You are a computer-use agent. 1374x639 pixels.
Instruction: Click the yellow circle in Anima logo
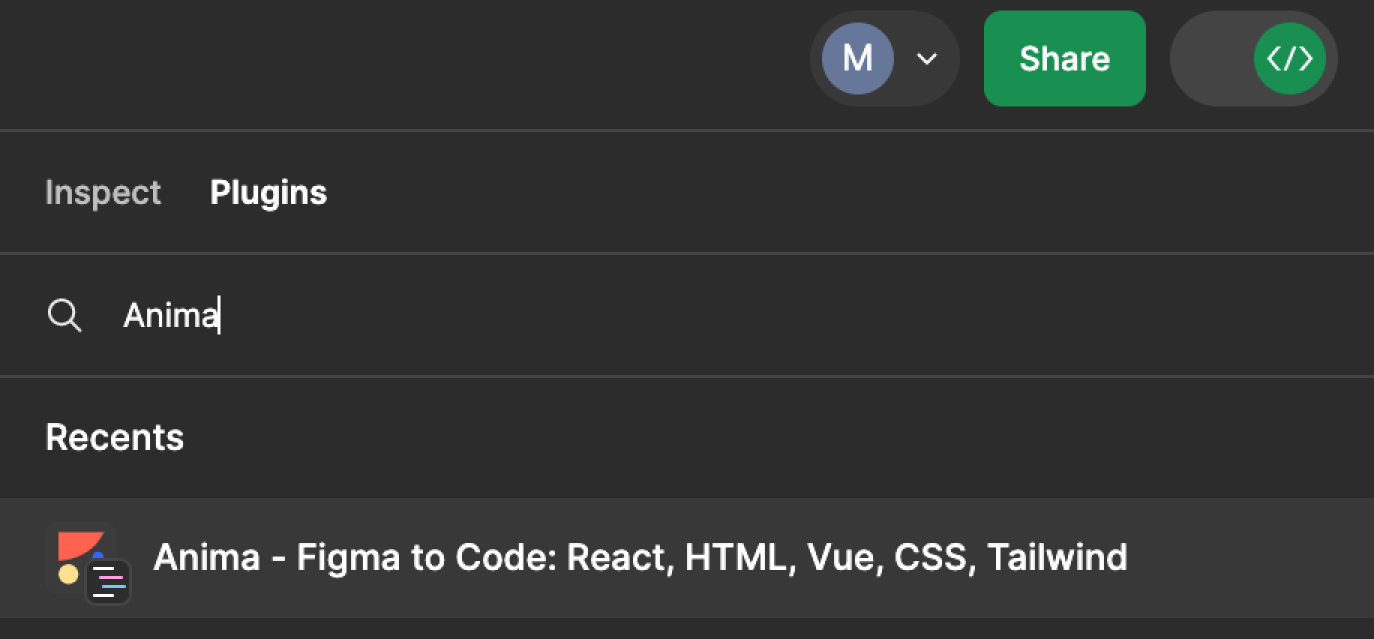click(68, 574)
